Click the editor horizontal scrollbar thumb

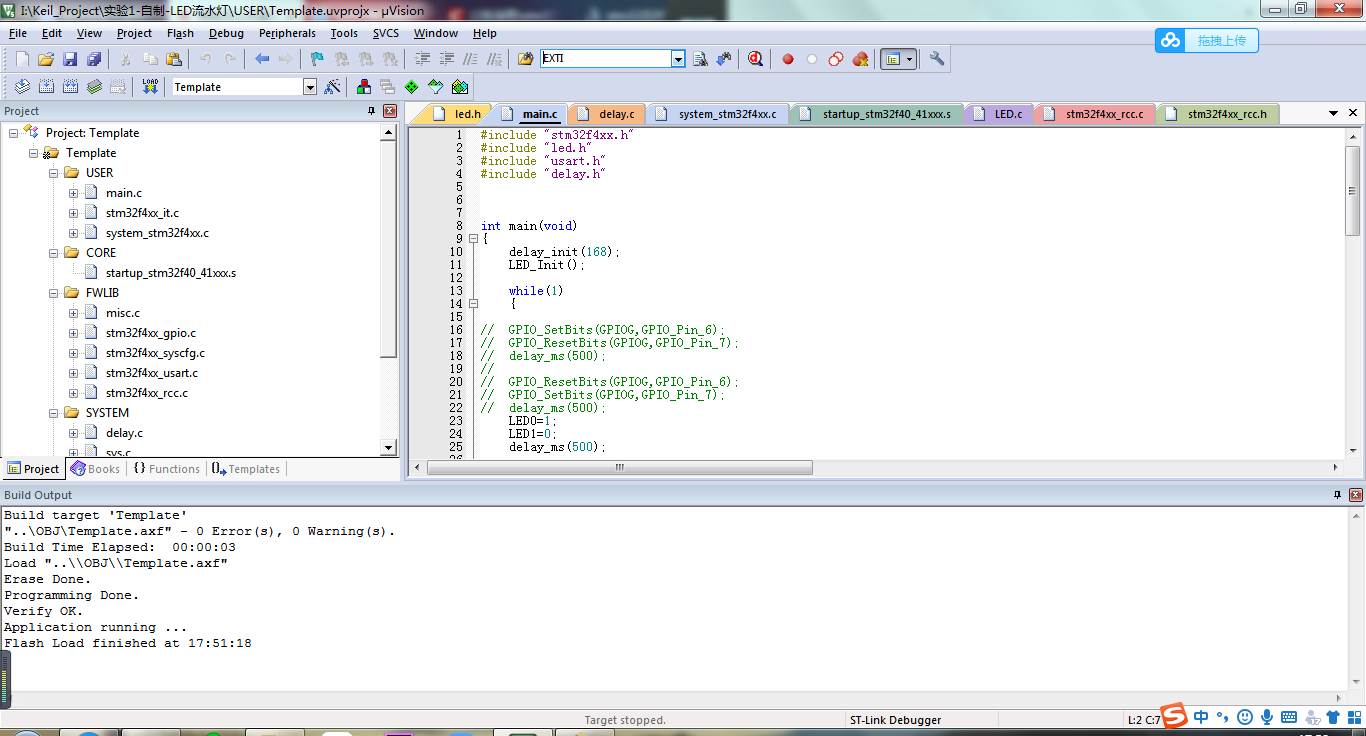[620, 468]
